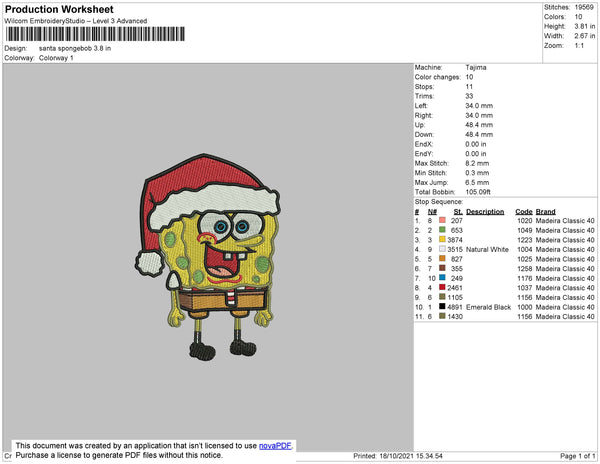Click the 'Stops:' label
Viewport: 600px width, 464px height.
(x=424, y=87)
